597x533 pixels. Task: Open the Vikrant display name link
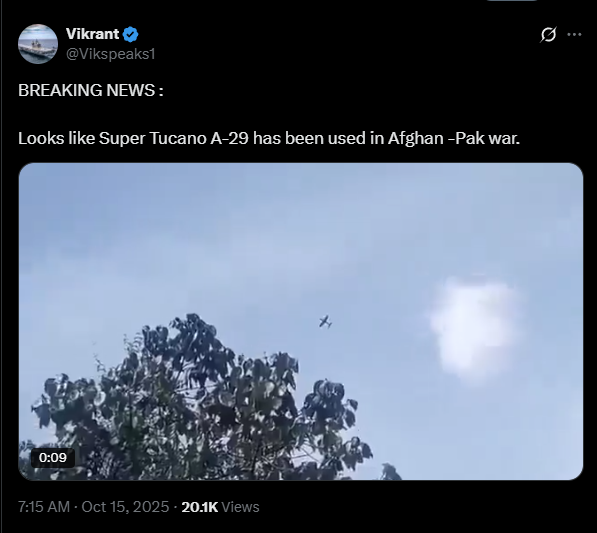pyautogui.click(x=92, y=34)
